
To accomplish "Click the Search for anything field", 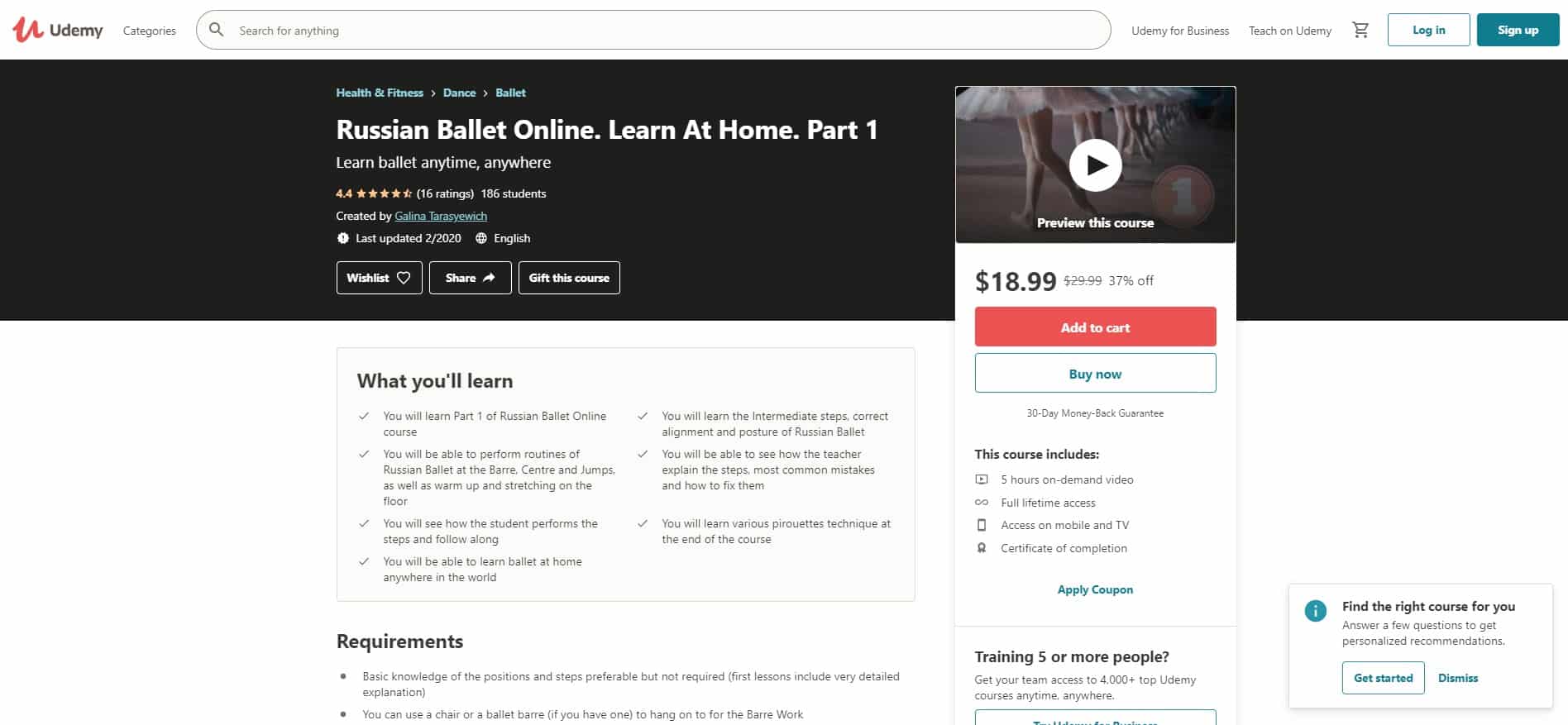I will [653, 30].
